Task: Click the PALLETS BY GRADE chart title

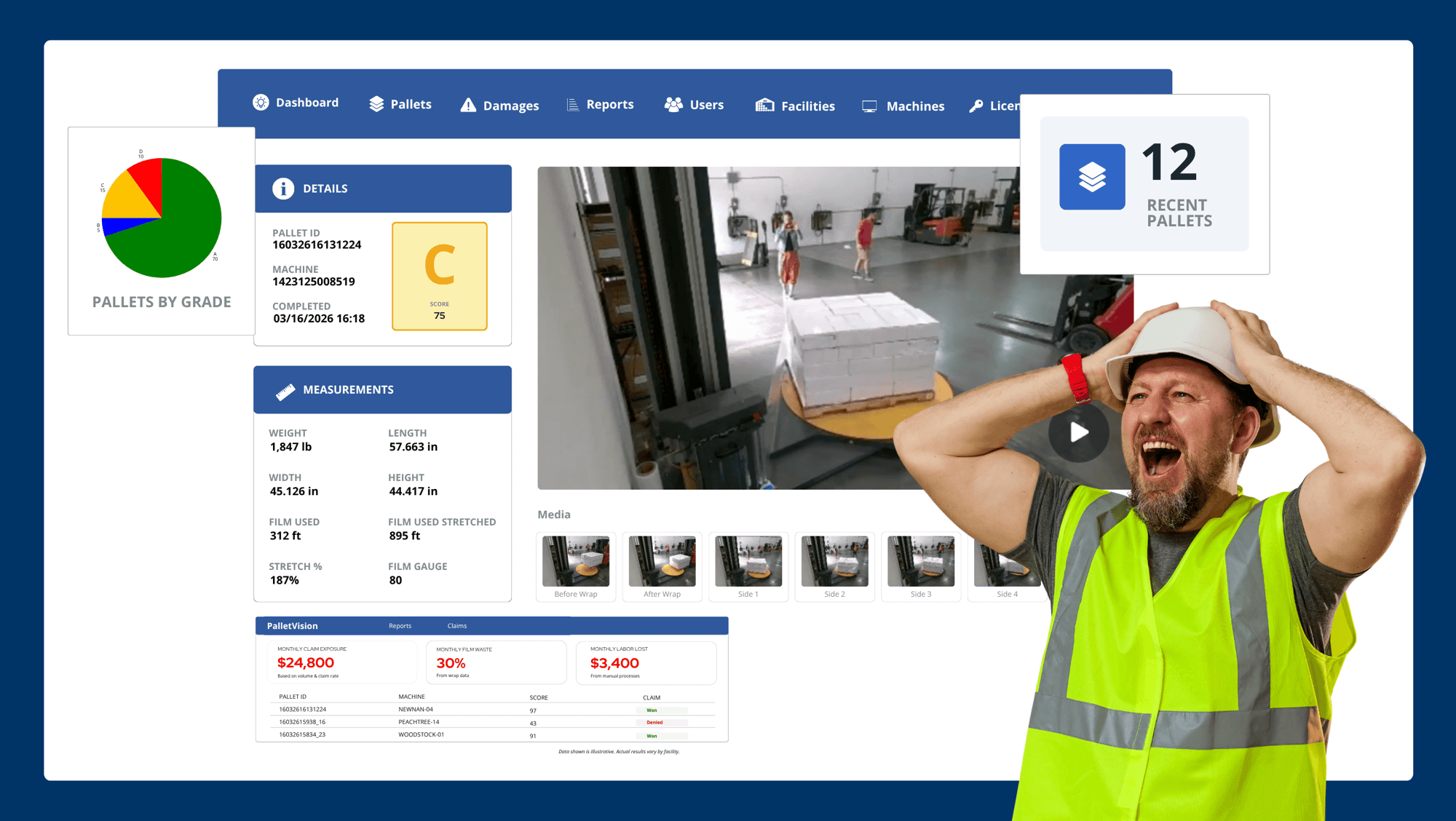Action: click(162, 302)
